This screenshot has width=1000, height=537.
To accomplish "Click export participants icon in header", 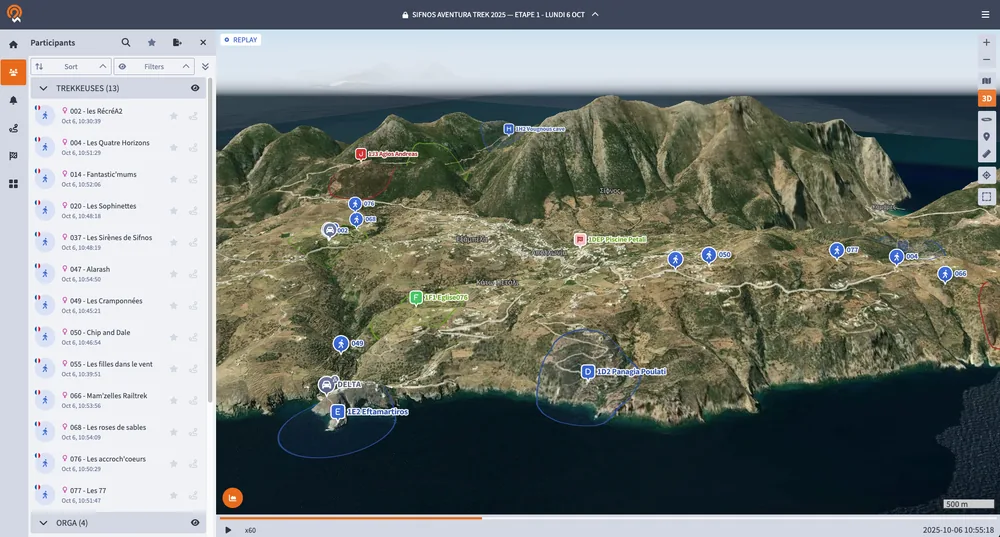I will (x=177, y=43).
